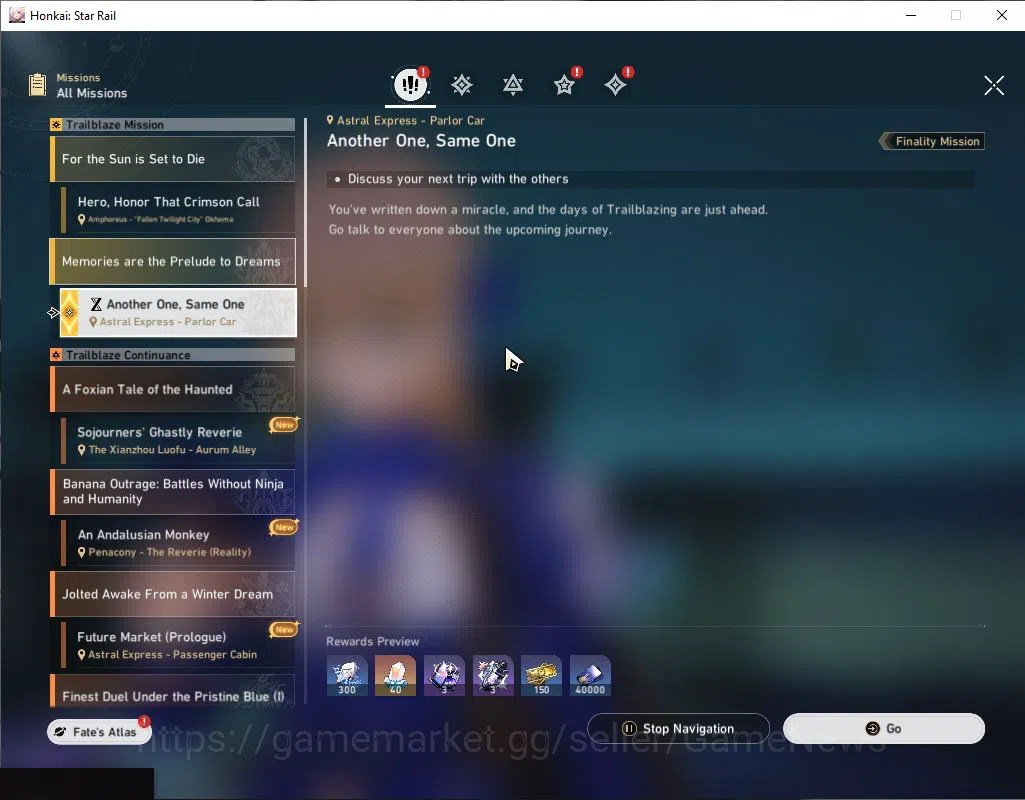1025x800 pixels.
Task: View the second purple reward item of 3
Action: pyautogui.click(x=493, y=676)
